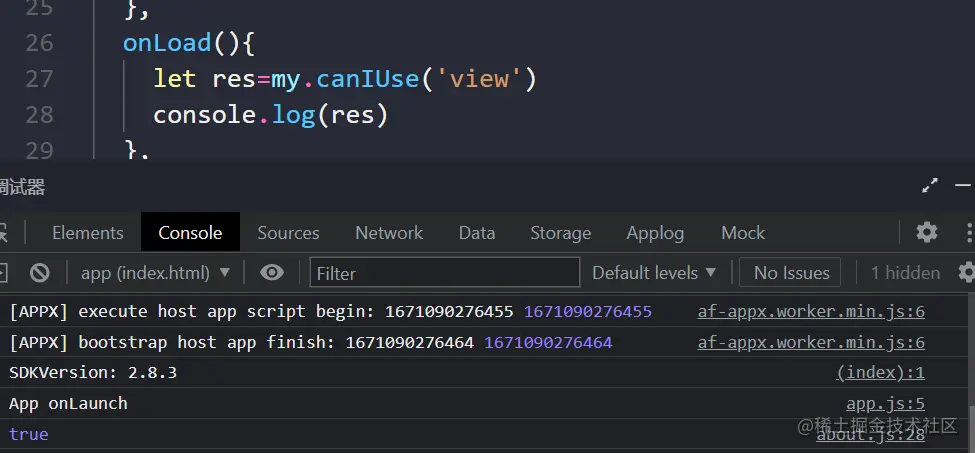Open the (index):1 source link

[x=880, y=373]
